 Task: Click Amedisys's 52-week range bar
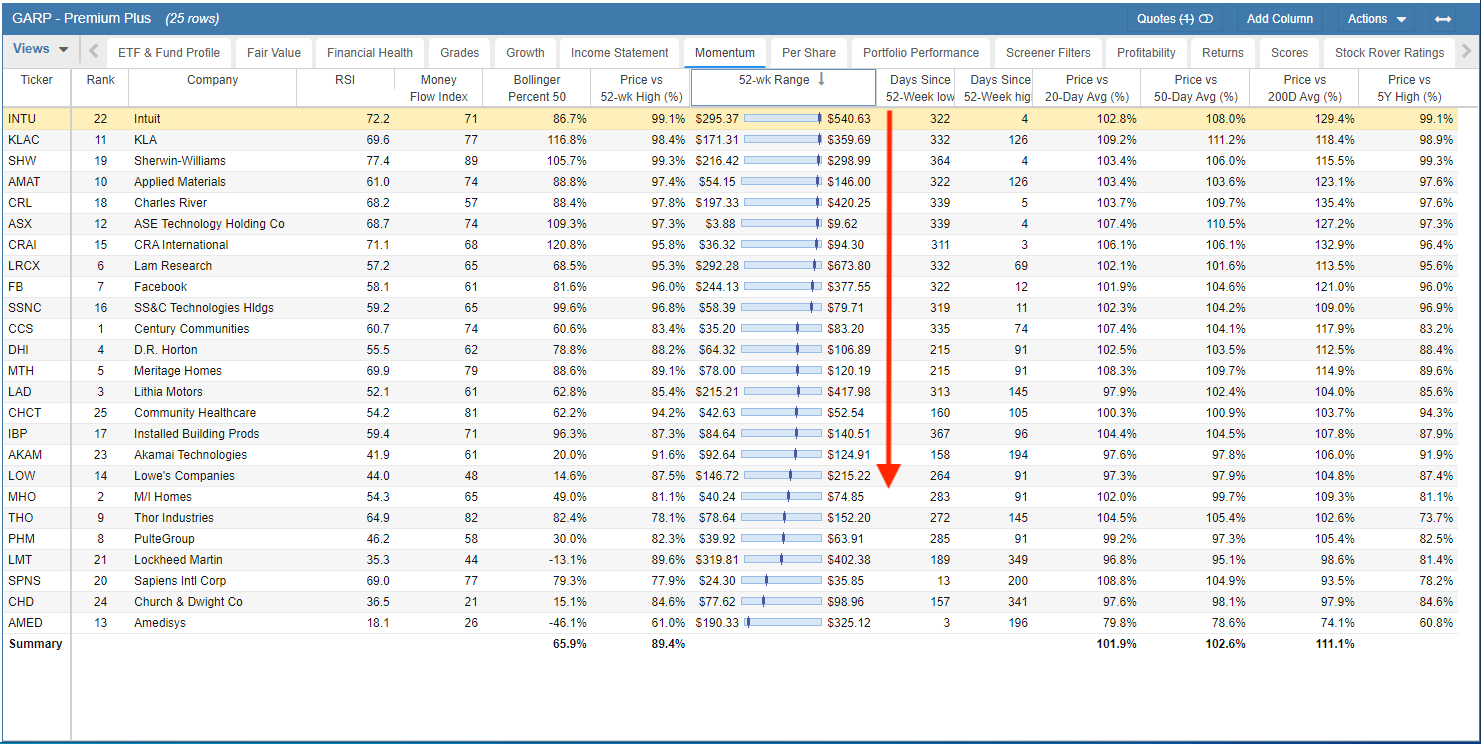[783, 622]
